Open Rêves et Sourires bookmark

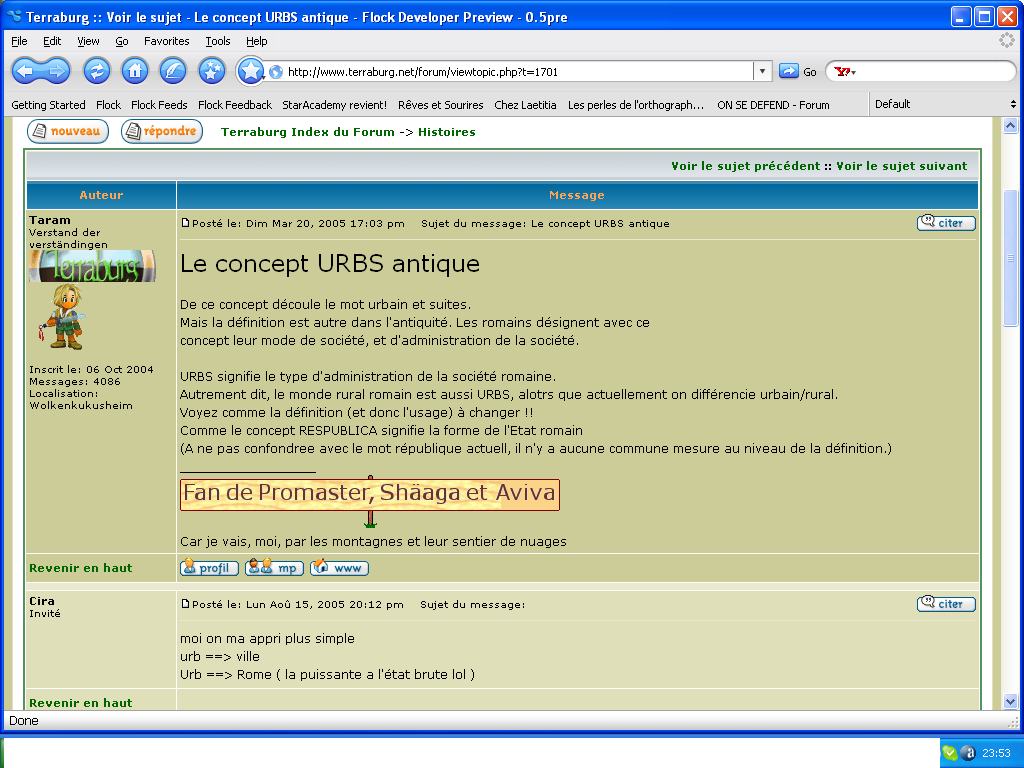441,105
